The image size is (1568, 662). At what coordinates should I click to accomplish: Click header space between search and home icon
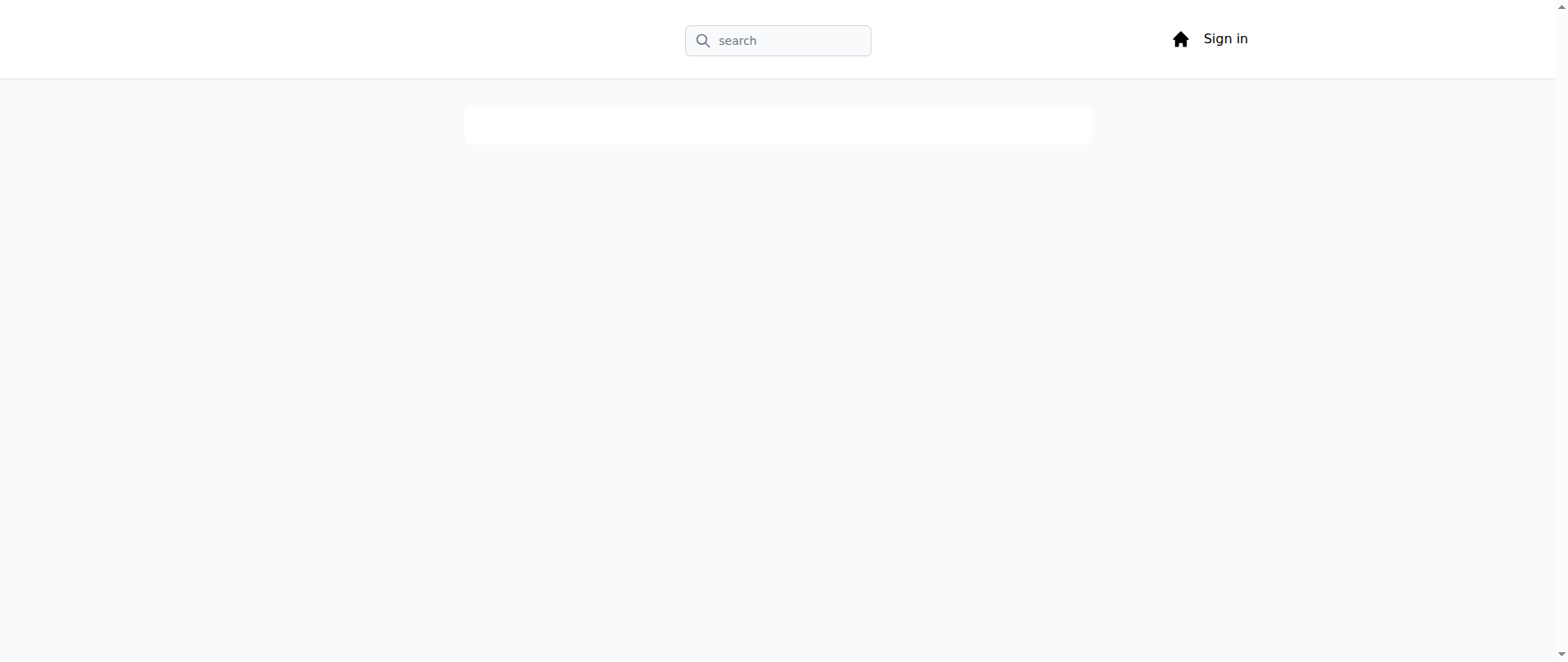tap(1021, 39)
